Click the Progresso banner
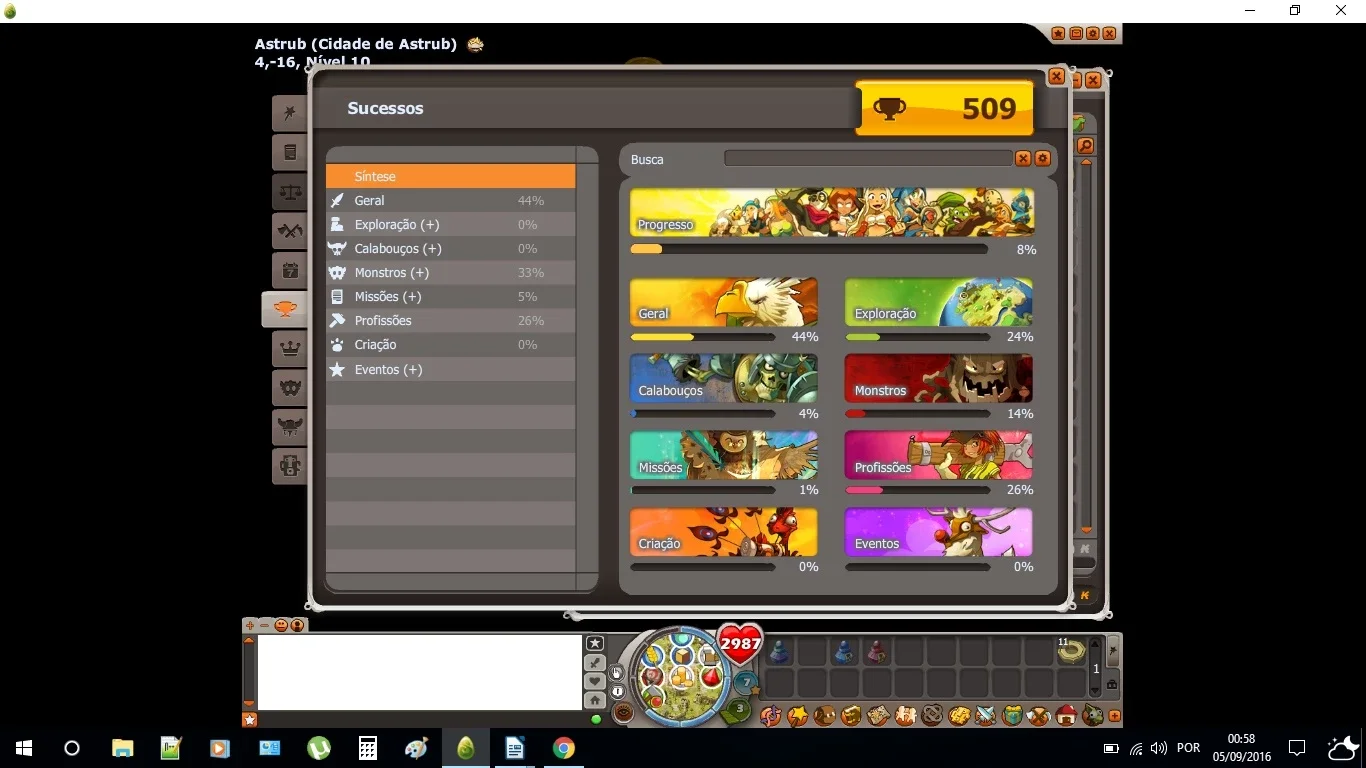1366x768 pixels. click(x=832, y=212)
